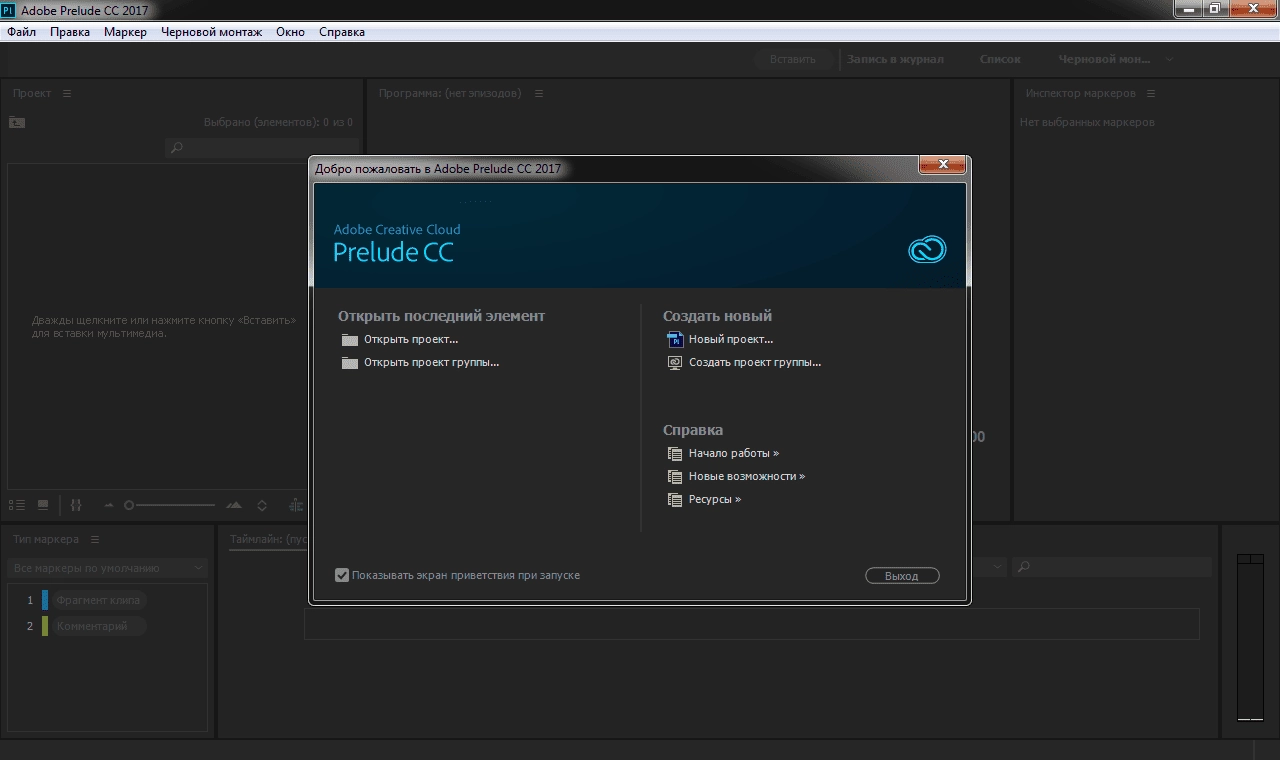This screenshot has width=1280, height=760.
Task: Click Новый проект... link
Action: 731,340
